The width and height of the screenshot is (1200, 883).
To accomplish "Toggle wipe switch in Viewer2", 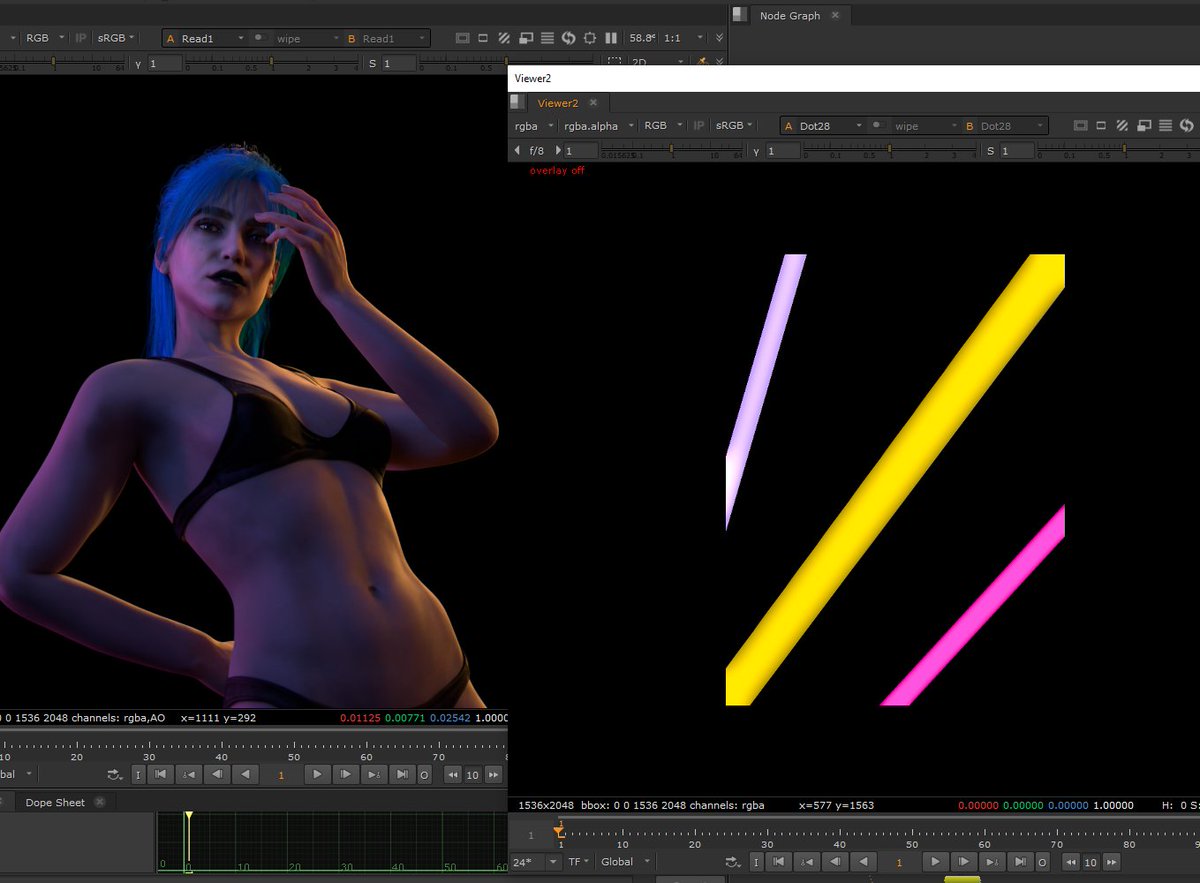I will [x=877, y=126].
